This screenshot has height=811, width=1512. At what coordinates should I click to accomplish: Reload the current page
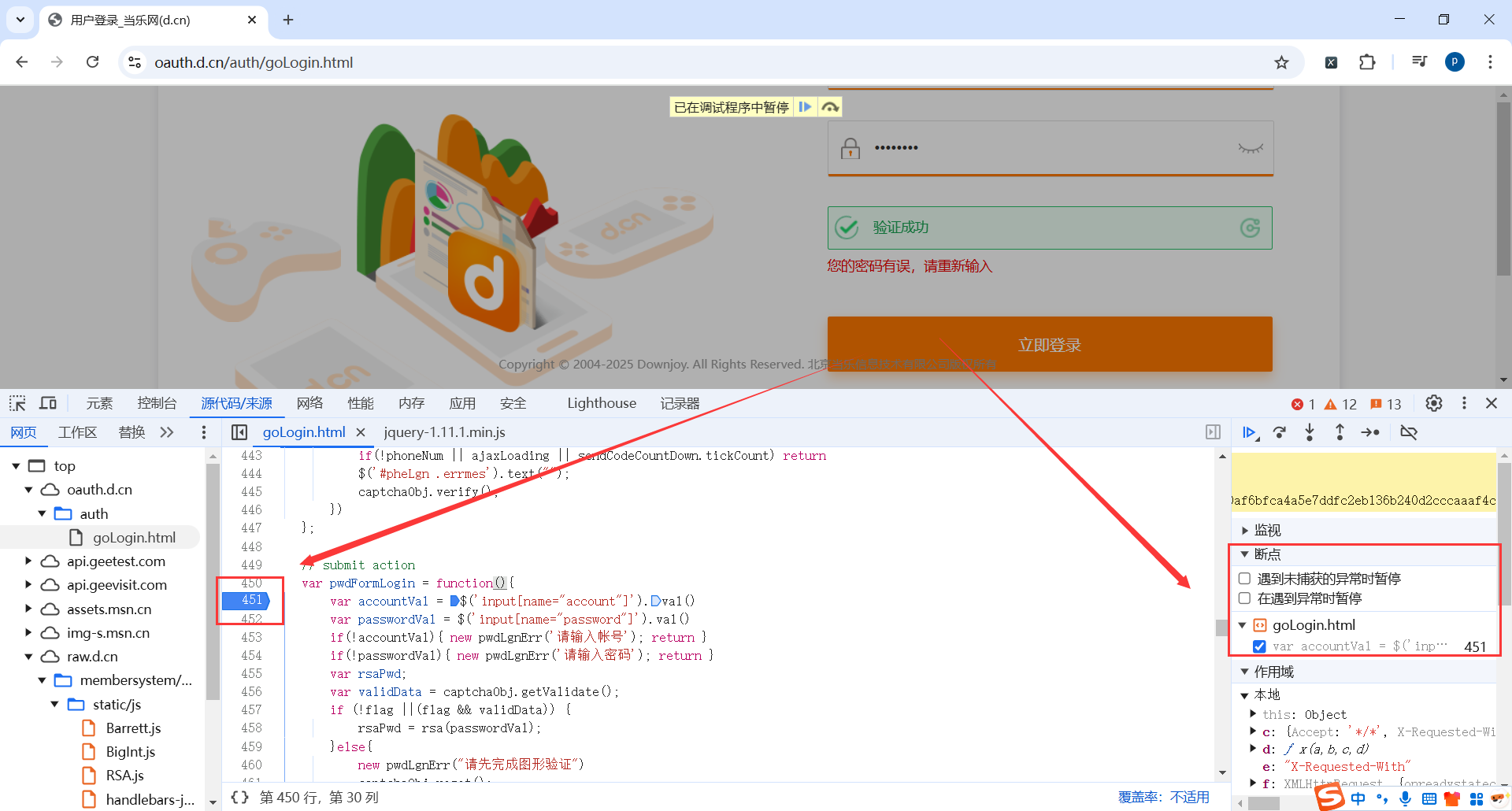pyautogui.click(x=92, y=62)
